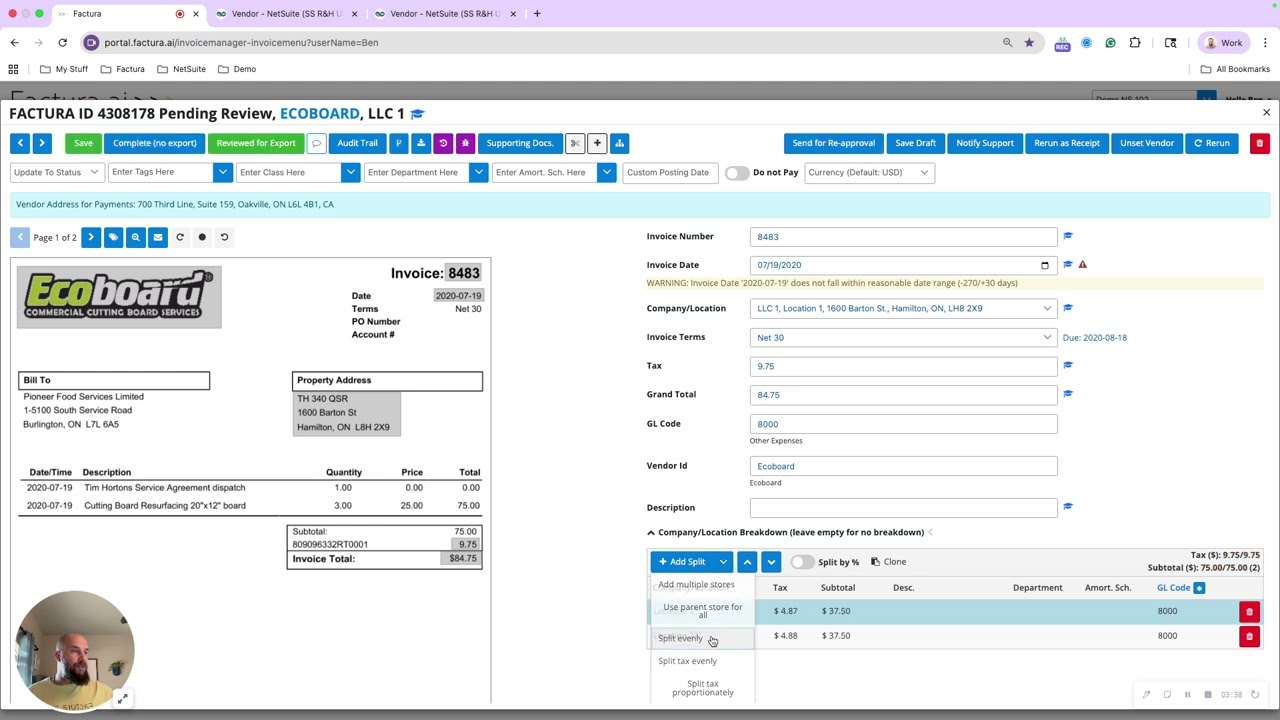Click the Clone button in the split section
The width and height of the screenshot is (1280, 720).
tap(888, 562)
